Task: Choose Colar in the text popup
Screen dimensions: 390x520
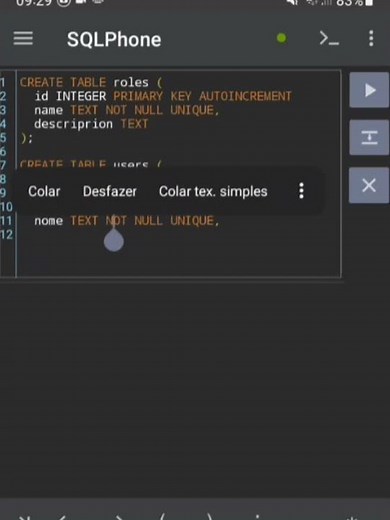Action: click(44, 191)
